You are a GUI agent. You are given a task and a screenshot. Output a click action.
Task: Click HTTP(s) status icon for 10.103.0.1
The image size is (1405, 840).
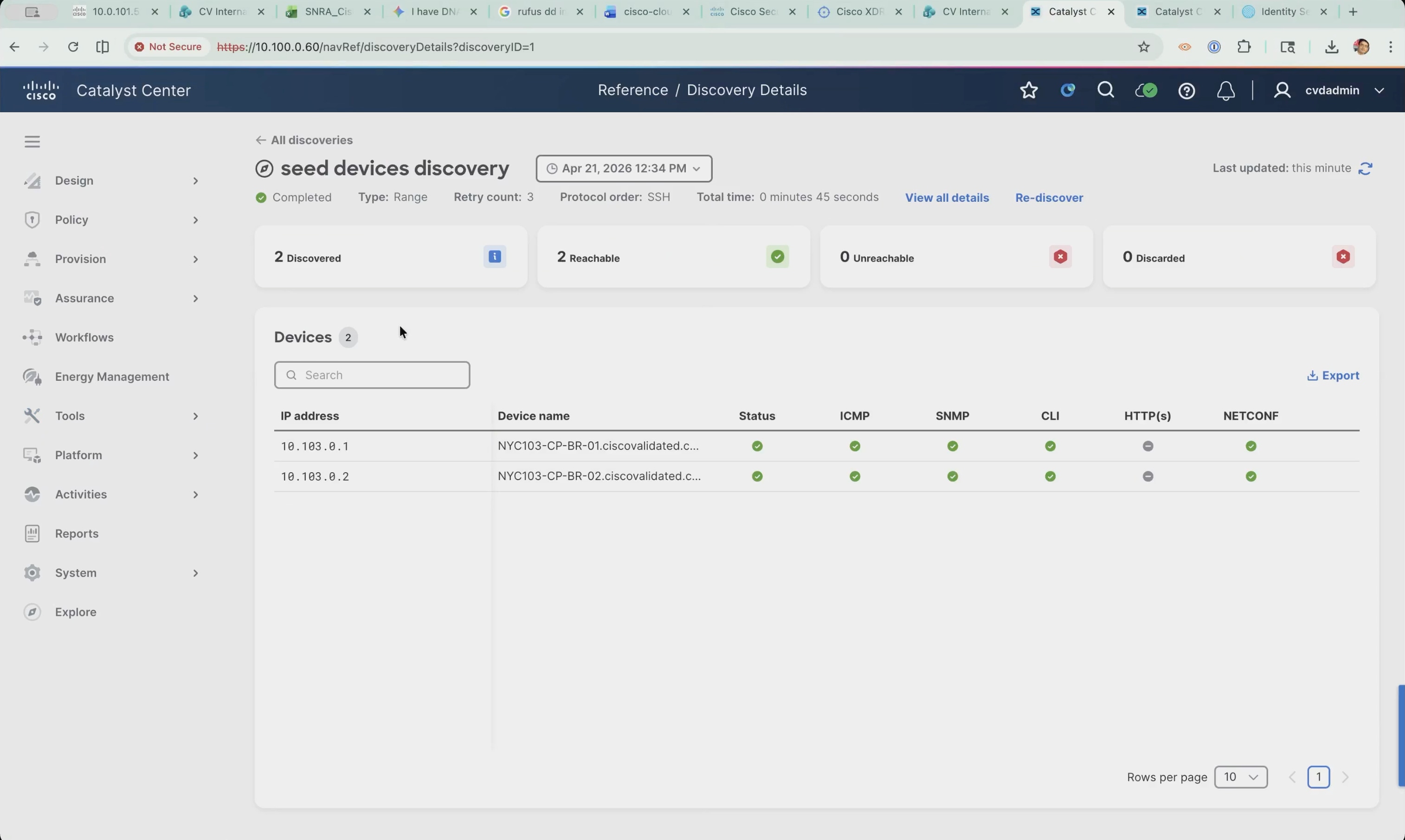(x=1148, y=447)
